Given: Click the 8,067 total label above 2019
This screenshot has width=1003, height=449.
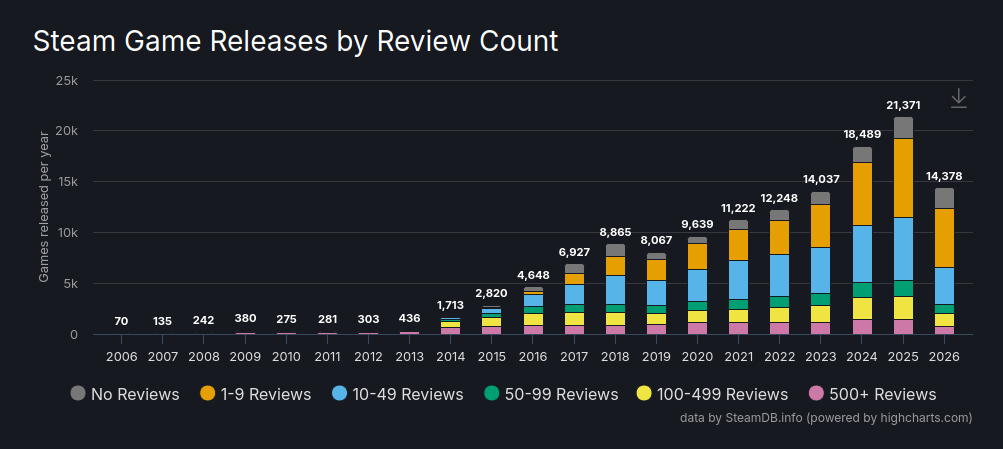Looking at the screenshot, I should point(657,240).
